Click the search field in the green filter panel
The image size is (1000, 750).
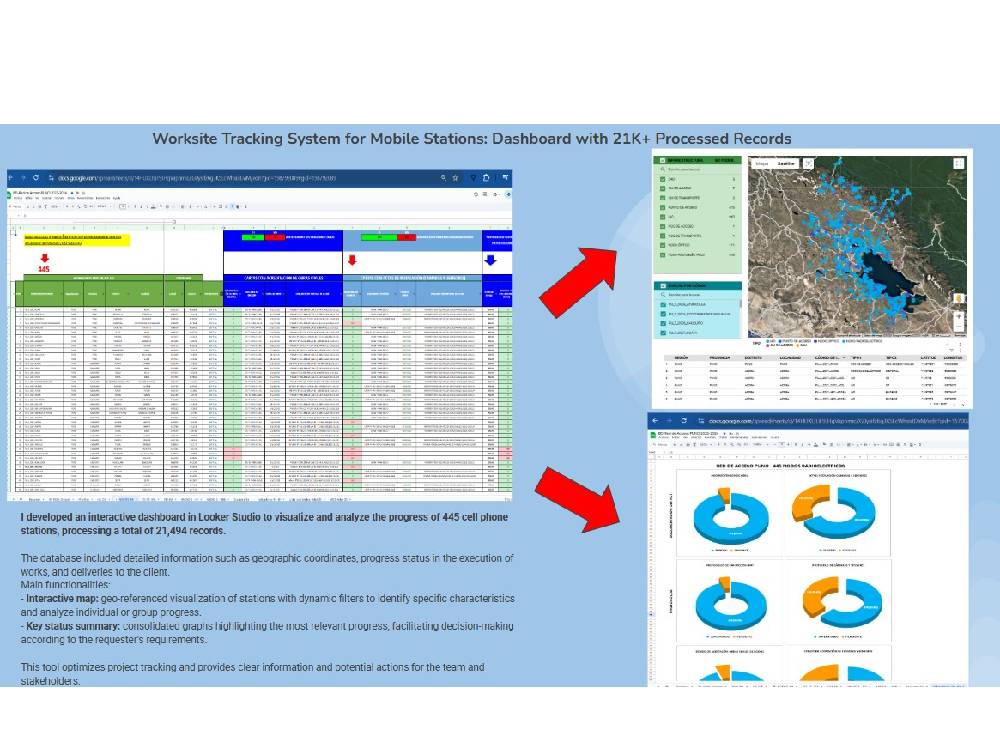click(x=700, y=170)
